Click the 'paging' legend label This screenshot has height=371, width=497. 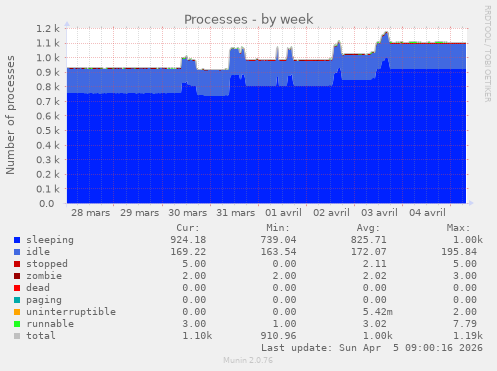click(x=44, y=300)
